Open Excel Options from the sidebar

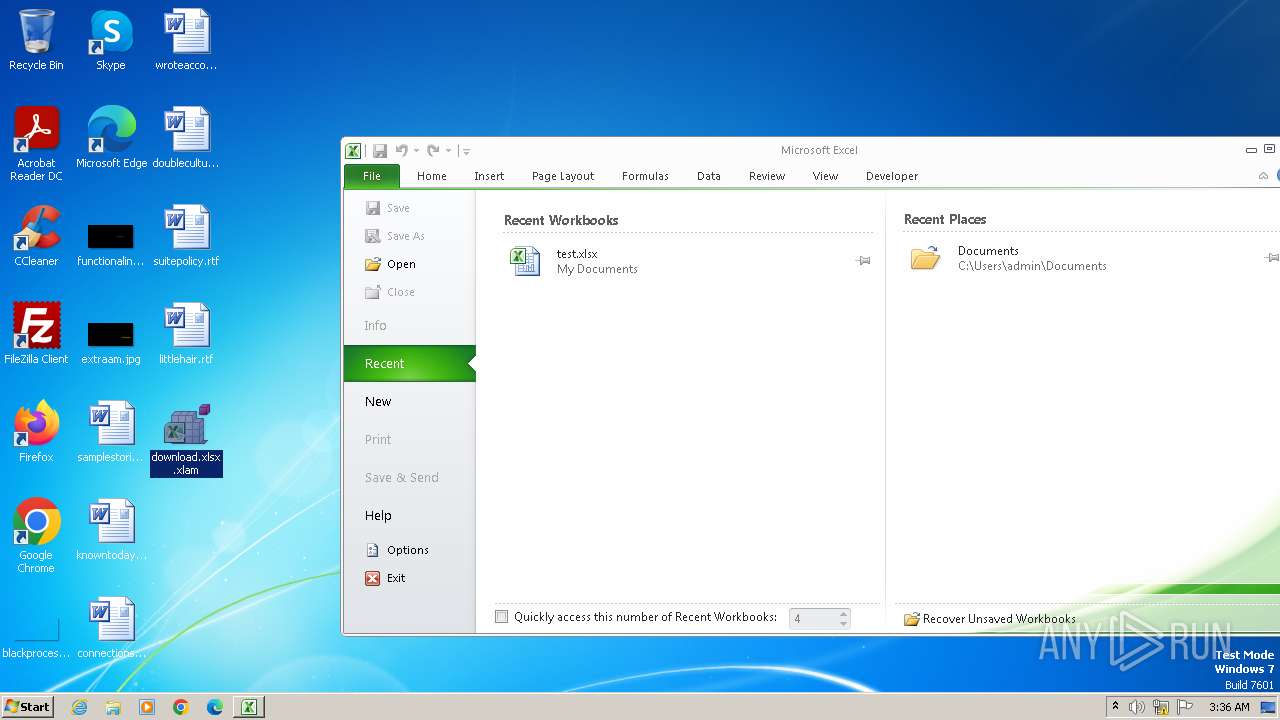397,550
